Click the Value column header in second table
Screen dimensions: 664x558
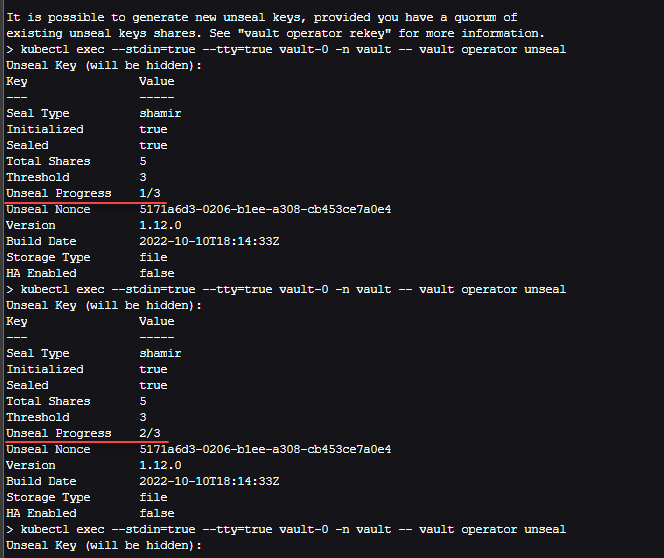tap(157, 321)
